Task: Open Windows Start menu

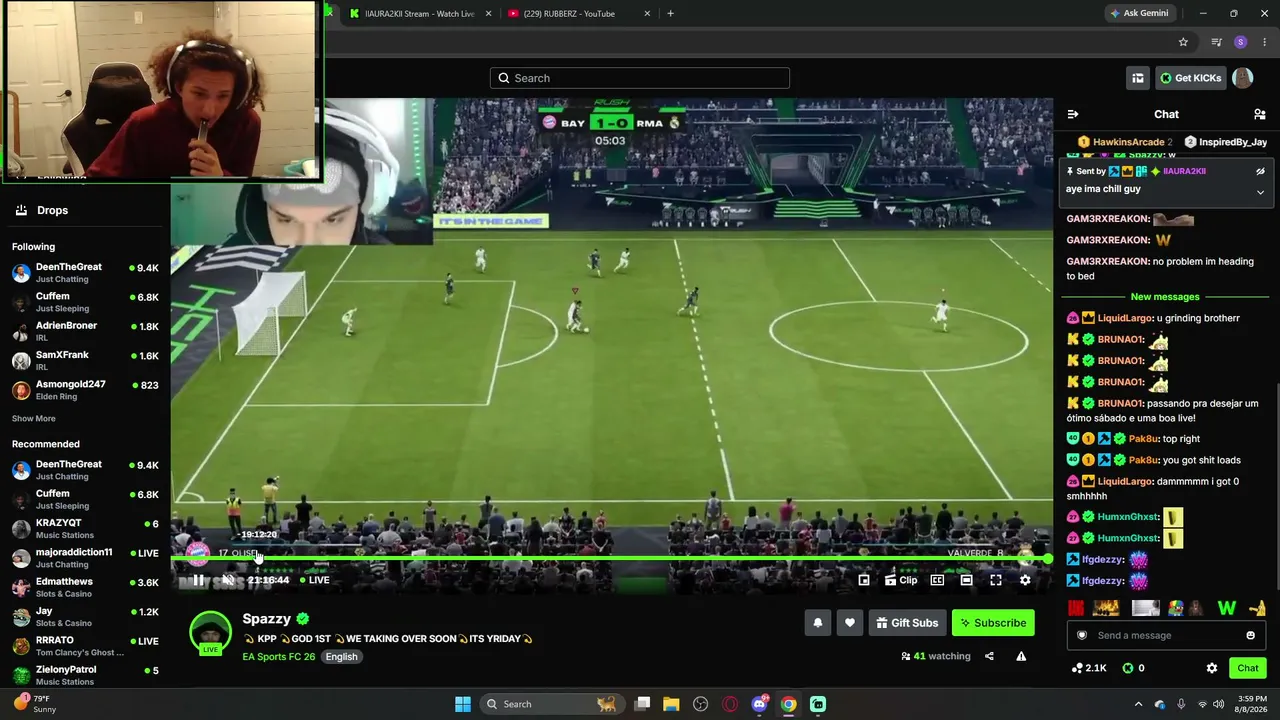Action: pyautogui.click(x=463, y=704)
